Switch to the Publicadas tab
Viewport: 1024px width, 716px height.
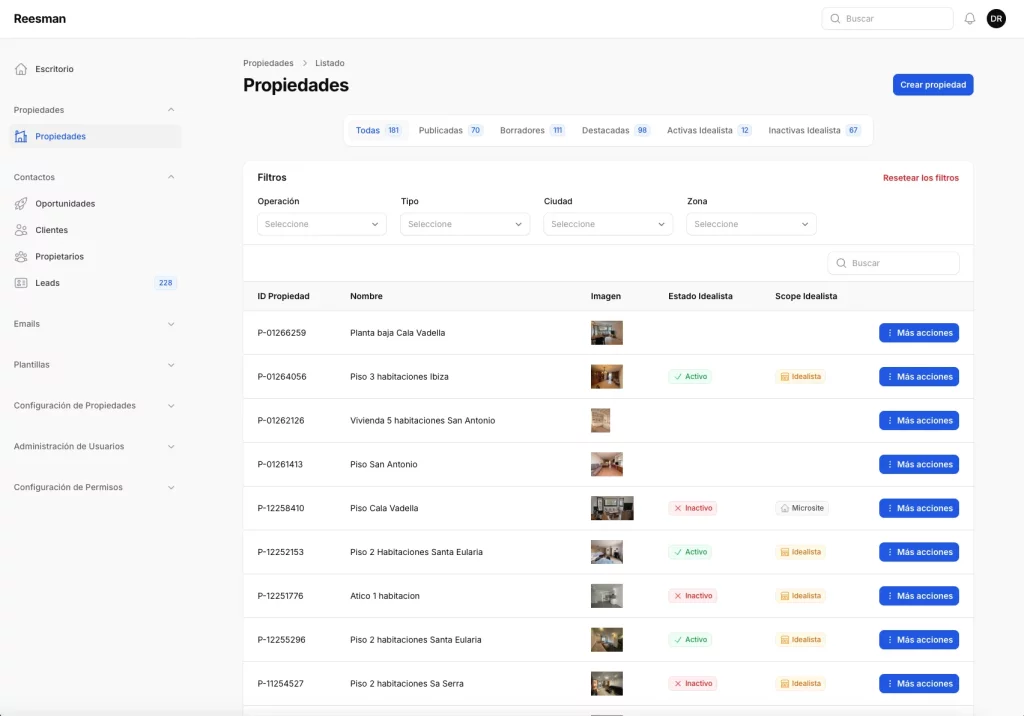click(x=449, y=130)
